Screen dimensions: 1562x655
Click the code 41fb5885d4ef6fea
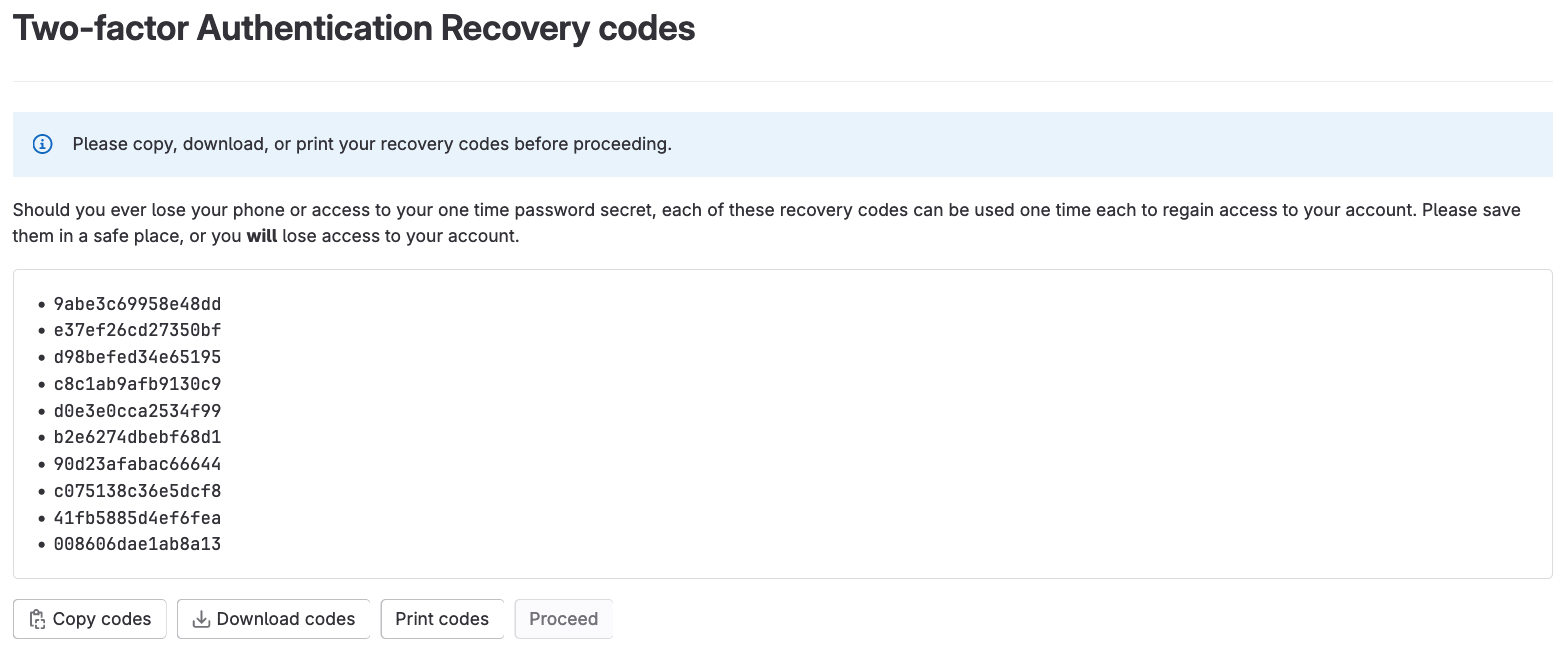point(138,518)
